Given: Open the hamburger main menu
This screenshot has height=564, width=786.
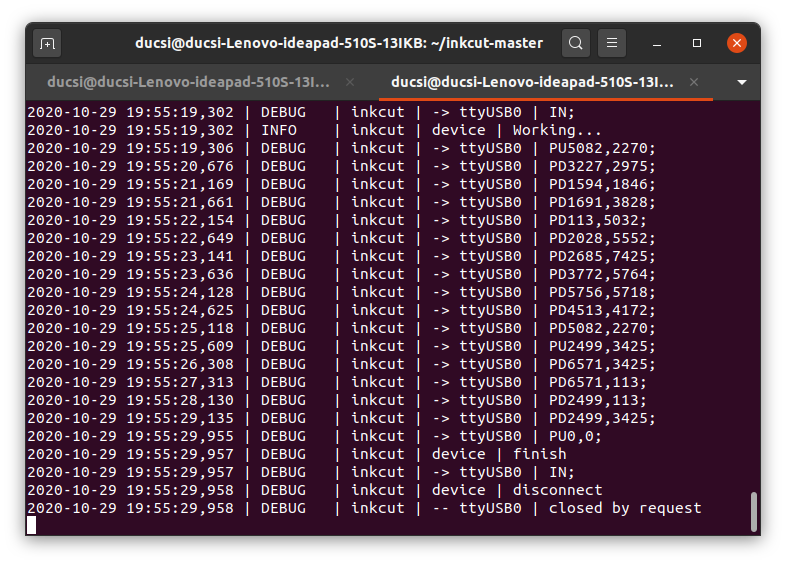Looking at the screenshot, I should 613,43.
